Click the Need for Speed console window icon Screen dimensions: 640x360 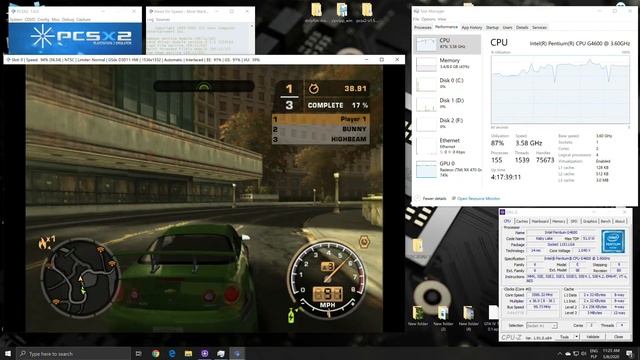[151, 11]
